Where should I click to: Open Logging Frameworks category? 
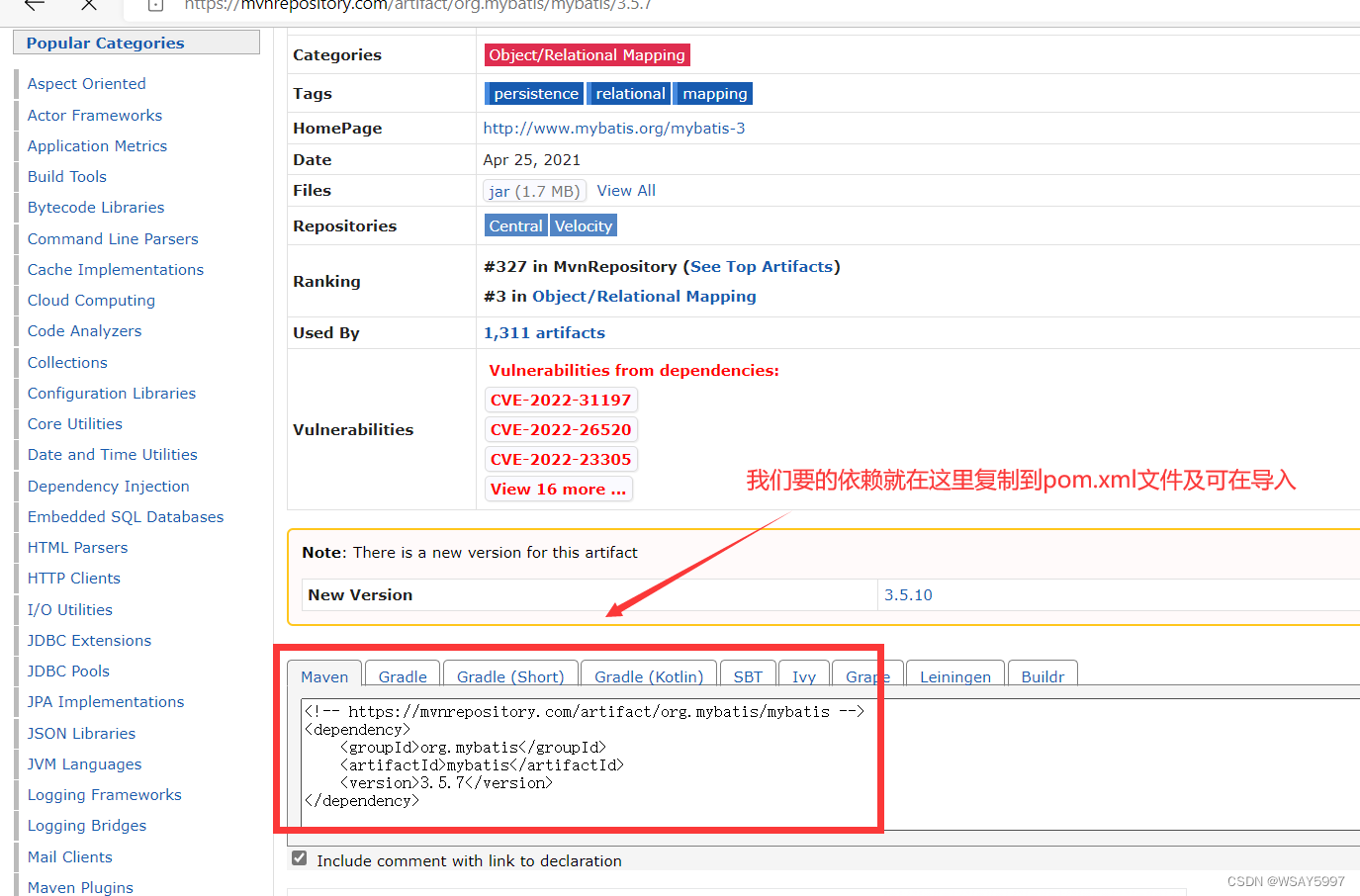click(104, 795)
